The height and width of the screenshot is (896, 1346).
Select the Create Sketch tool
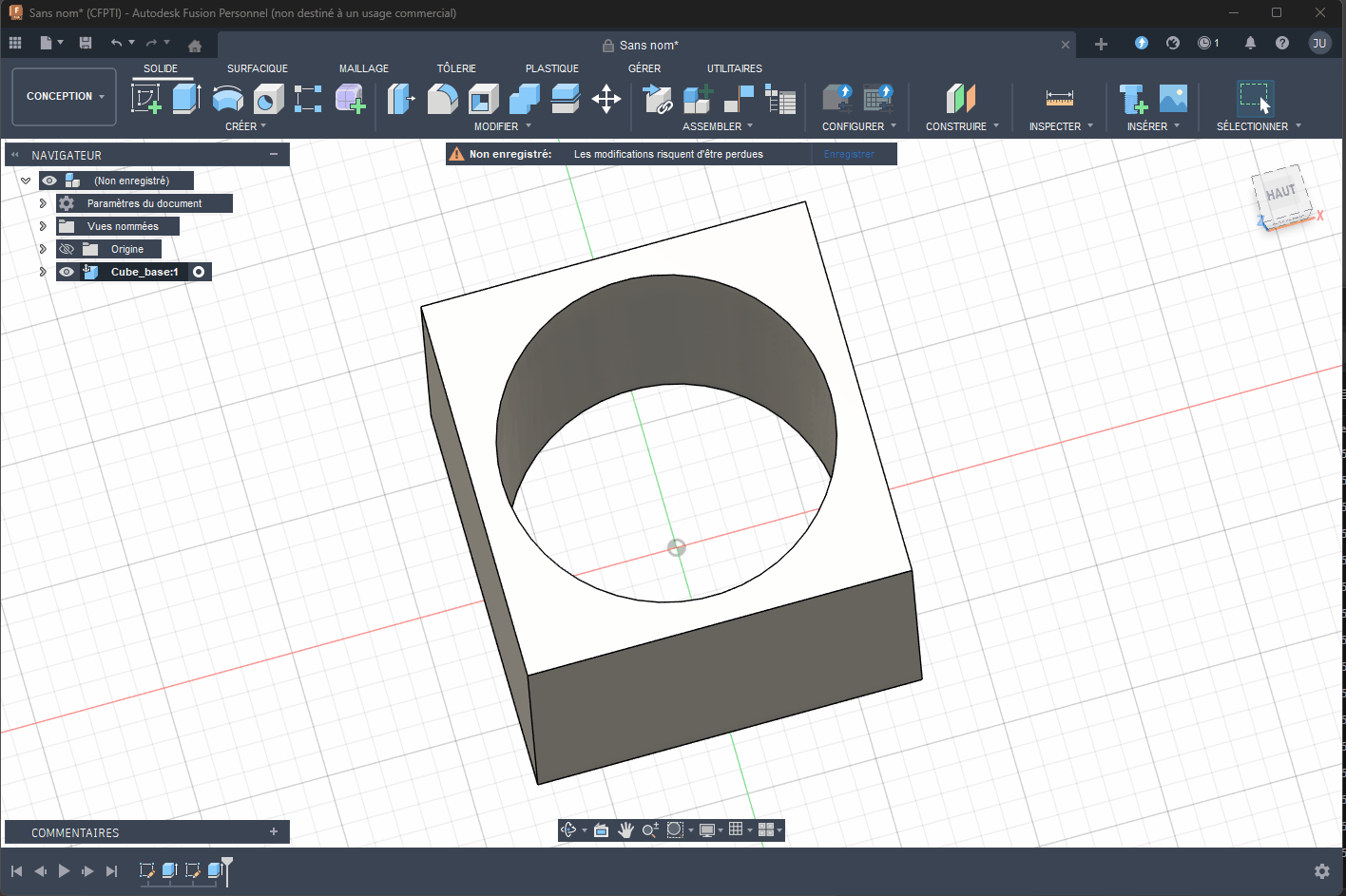pyautogui.click(x=144, y=98)
